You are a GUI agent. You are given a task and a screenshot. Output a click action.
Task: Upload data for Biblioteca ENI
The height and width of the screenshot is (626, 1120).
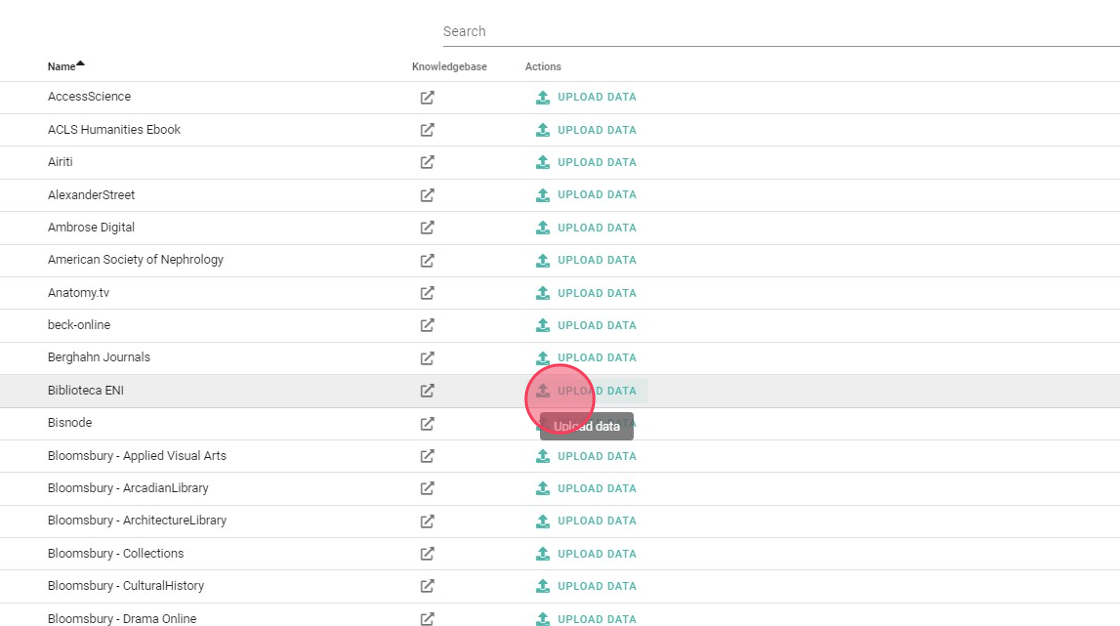[586, 391]
